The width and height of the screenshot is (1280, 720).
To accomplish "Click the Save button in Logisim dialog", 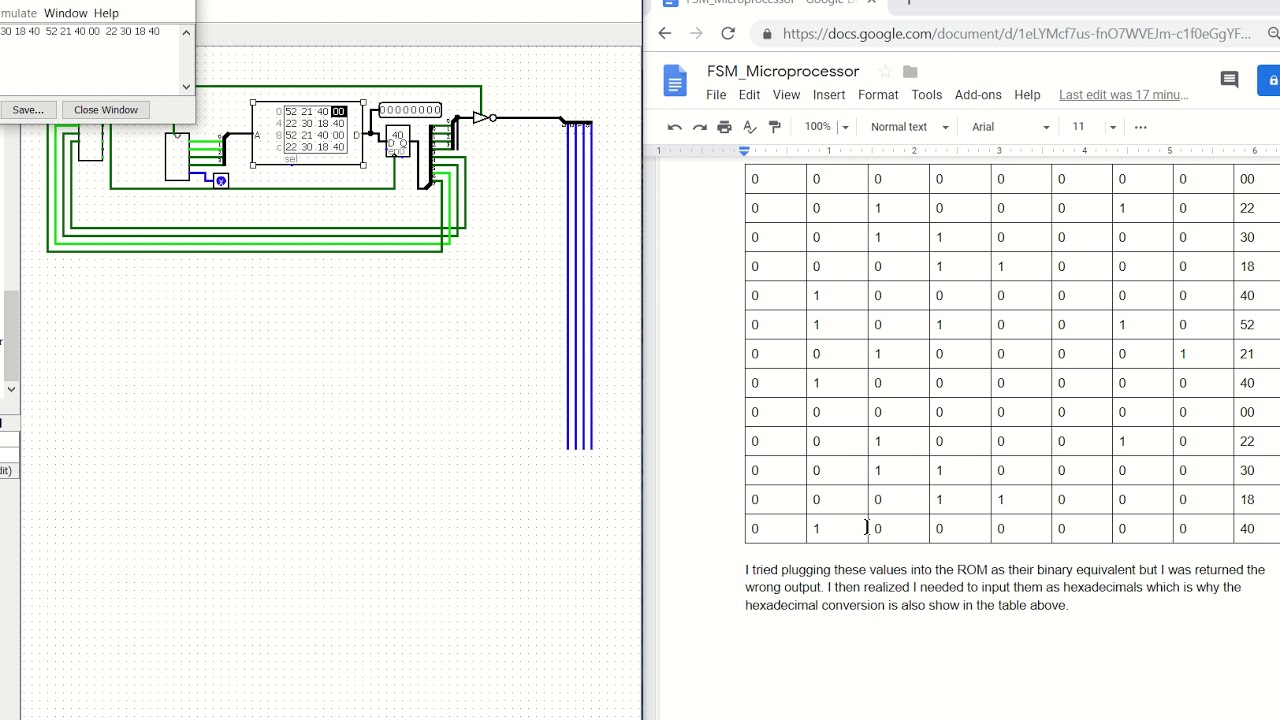I will [28, 110].
